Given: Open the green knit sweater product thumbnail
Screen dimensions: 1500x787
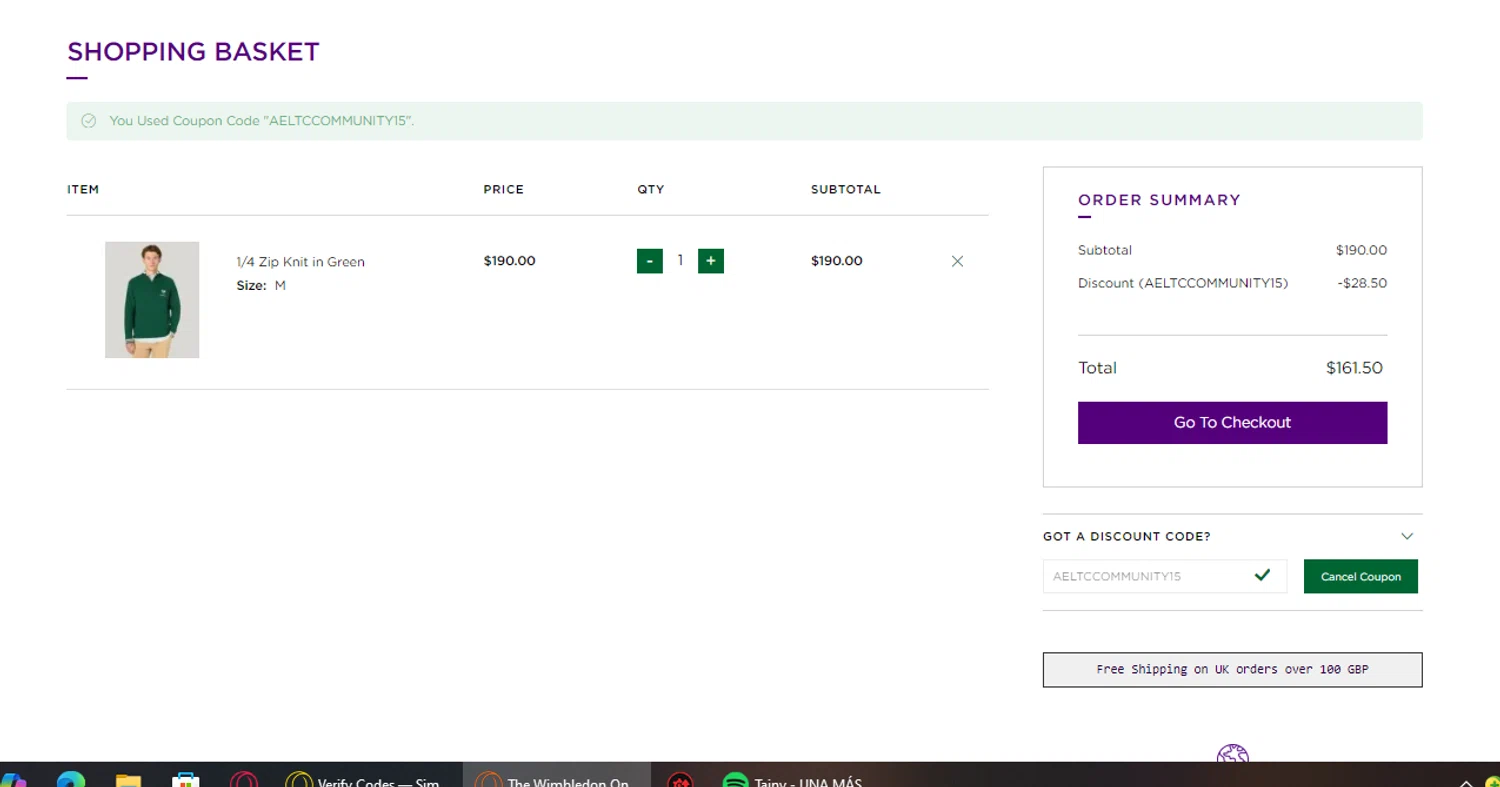Looking at the screenshot, I should pos(152,300).
